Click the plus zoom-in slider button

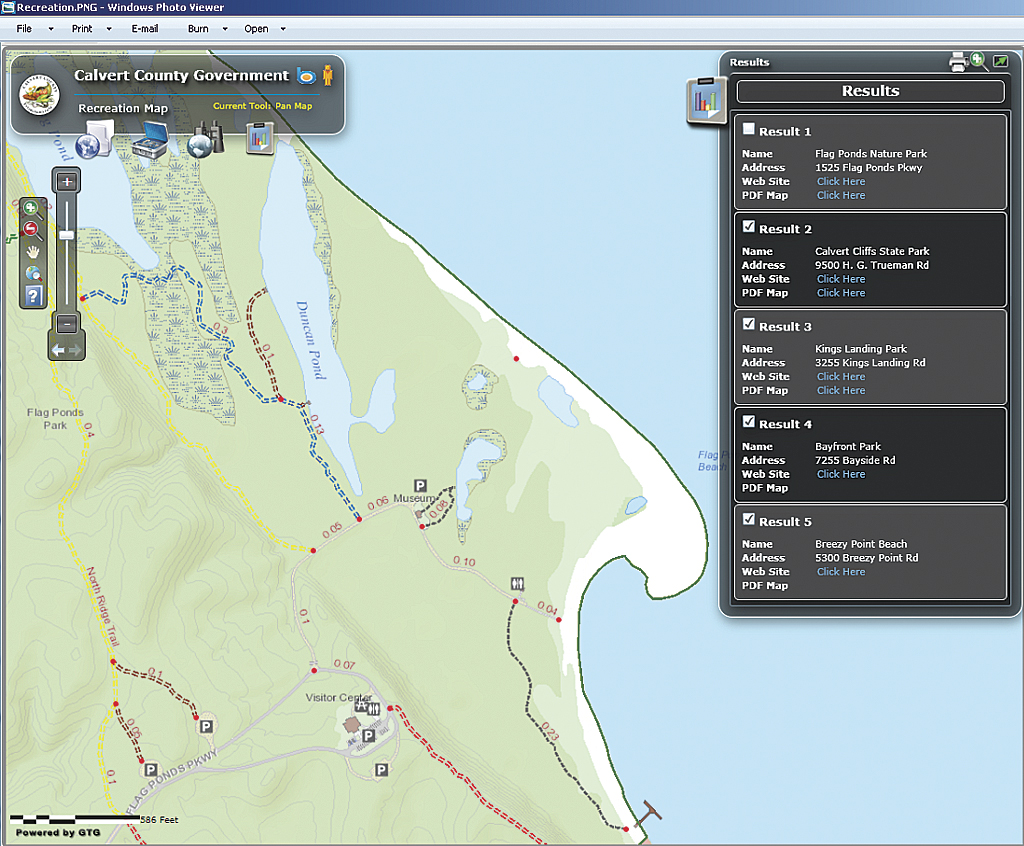click(x=67, y=182)
